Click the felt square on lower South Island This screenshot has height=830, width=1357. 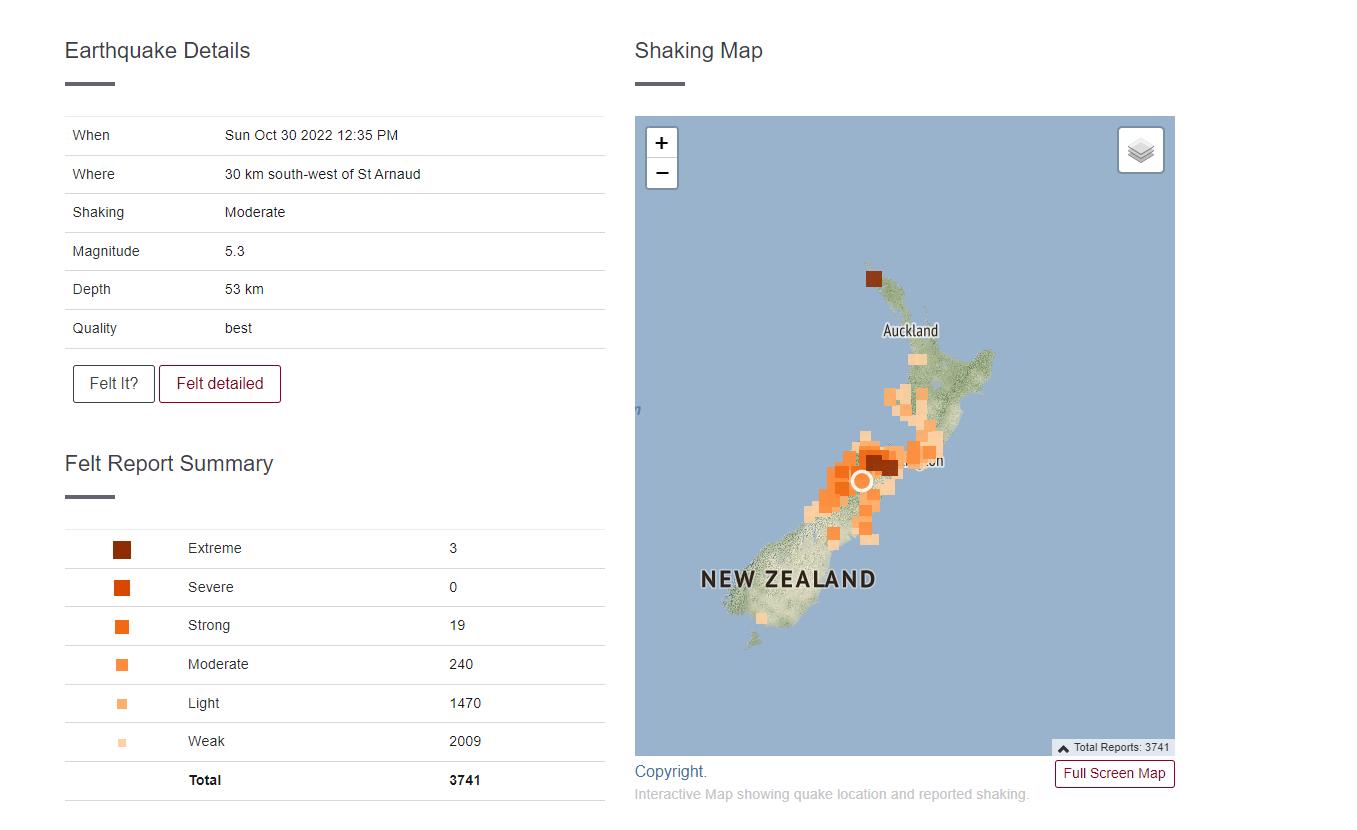point(762,618)
